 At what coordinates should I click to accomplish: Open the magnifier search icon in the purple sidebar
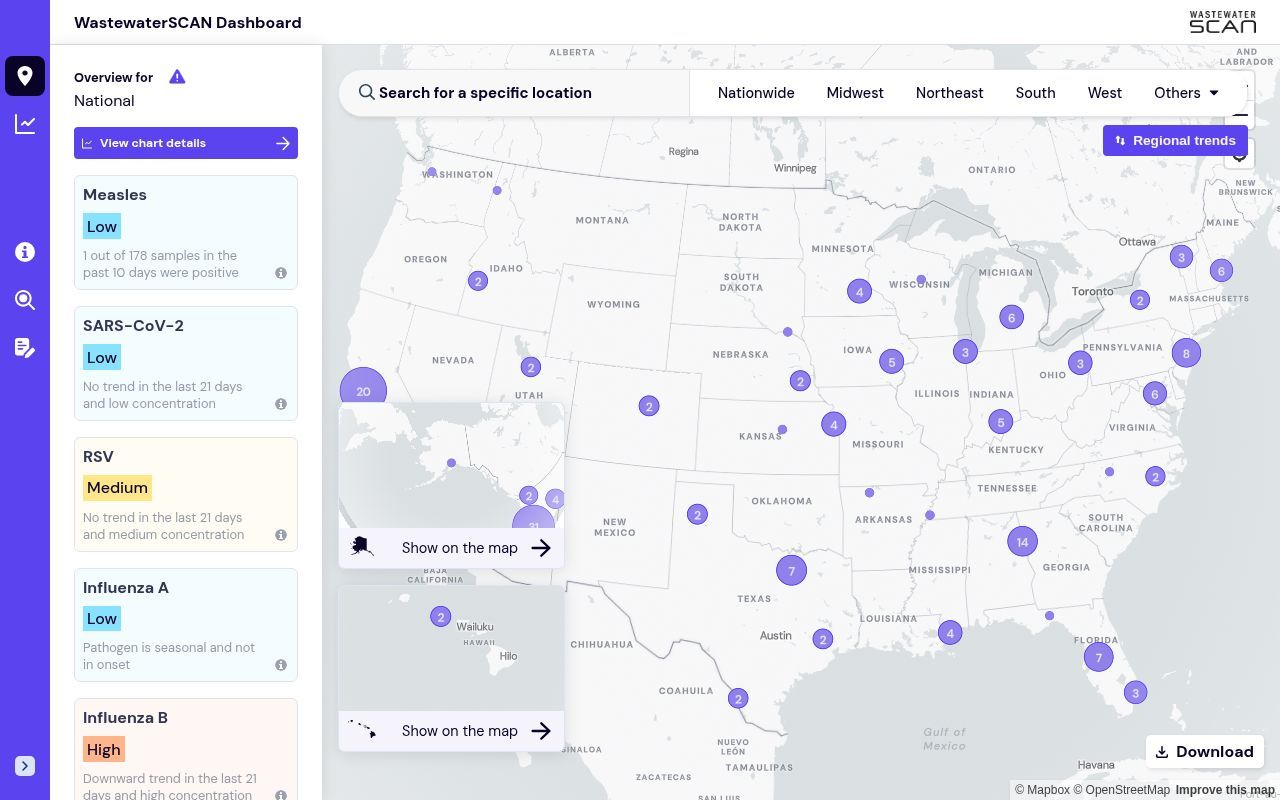coord(25,300)
